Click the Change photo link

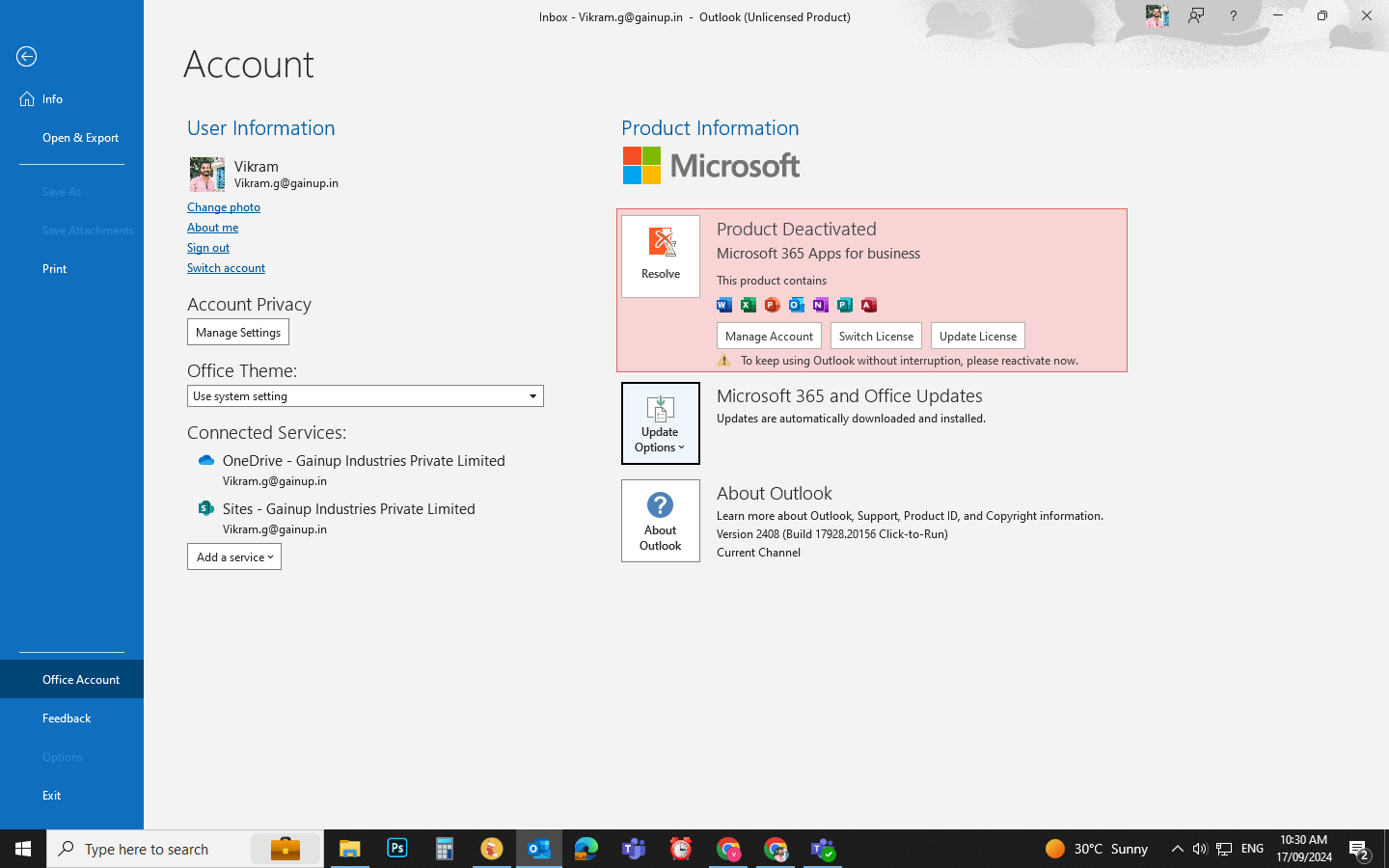tap(224, 207)
